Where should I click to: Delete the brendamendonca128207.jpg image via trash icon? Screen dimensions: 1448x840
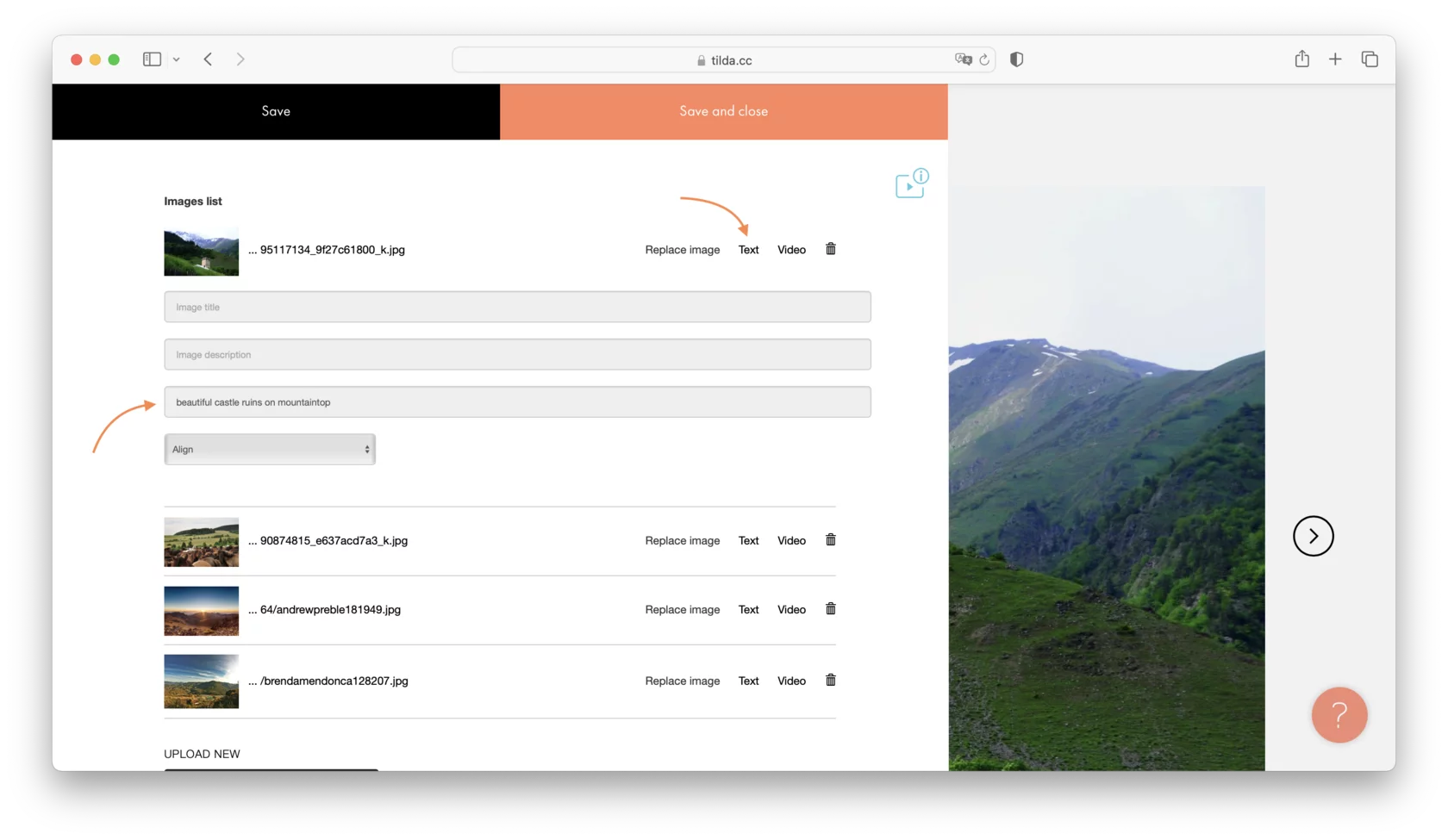[830, 680]
